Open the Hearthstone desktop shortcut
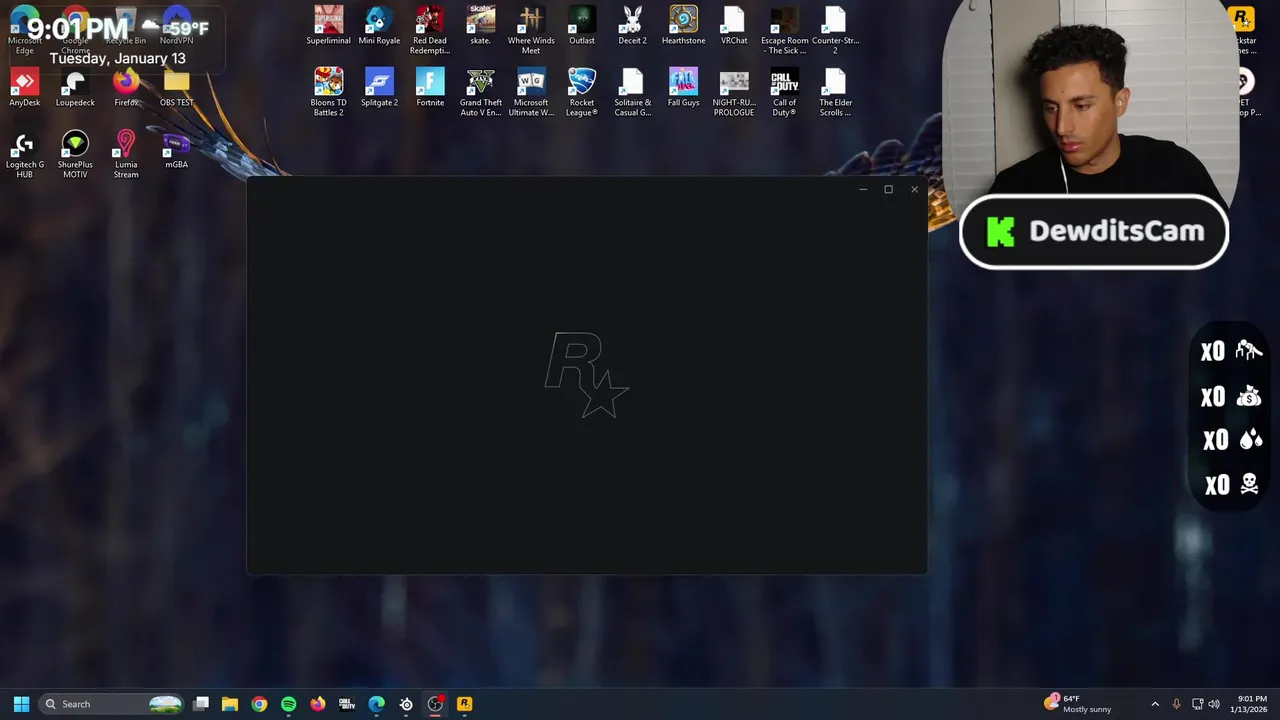The width and height of the screenshot is (1280, 720). click(683, 26)
